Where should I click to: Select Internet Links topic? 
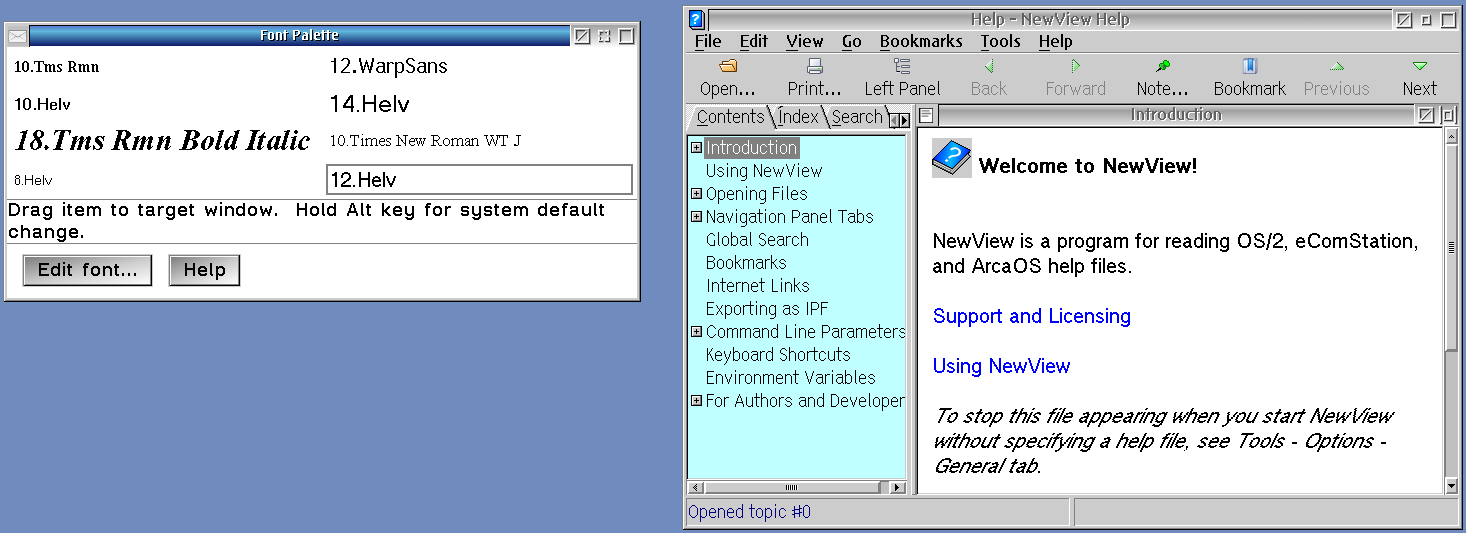click(x=758, y=285)
